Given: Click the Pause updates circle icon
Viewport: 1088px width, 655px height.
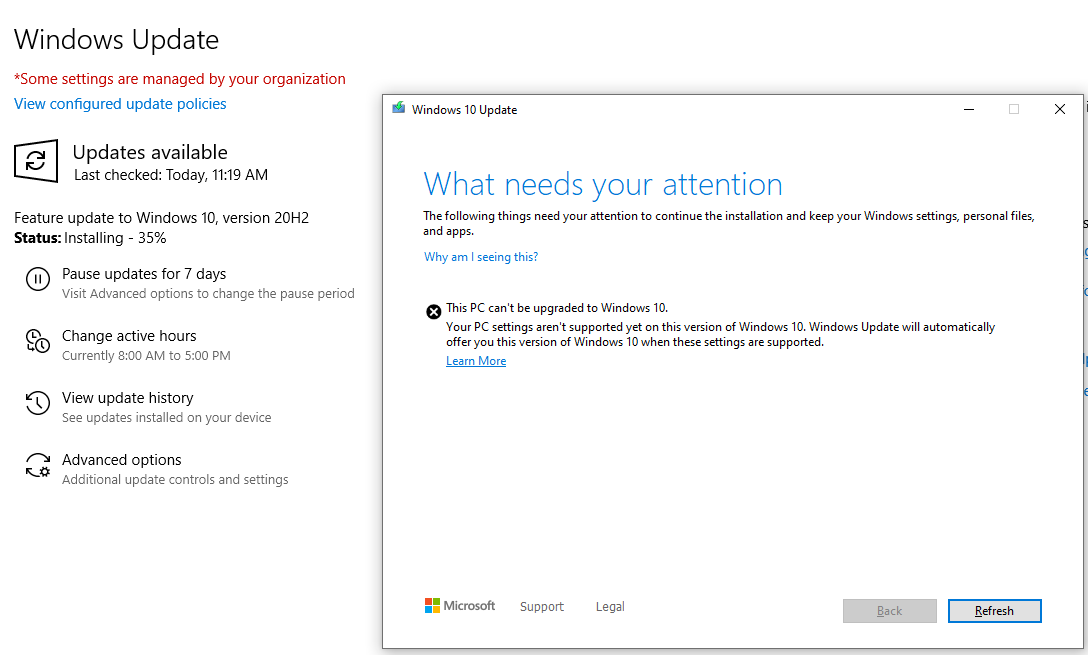Looking at the screenshot, I should pos(37,279).
